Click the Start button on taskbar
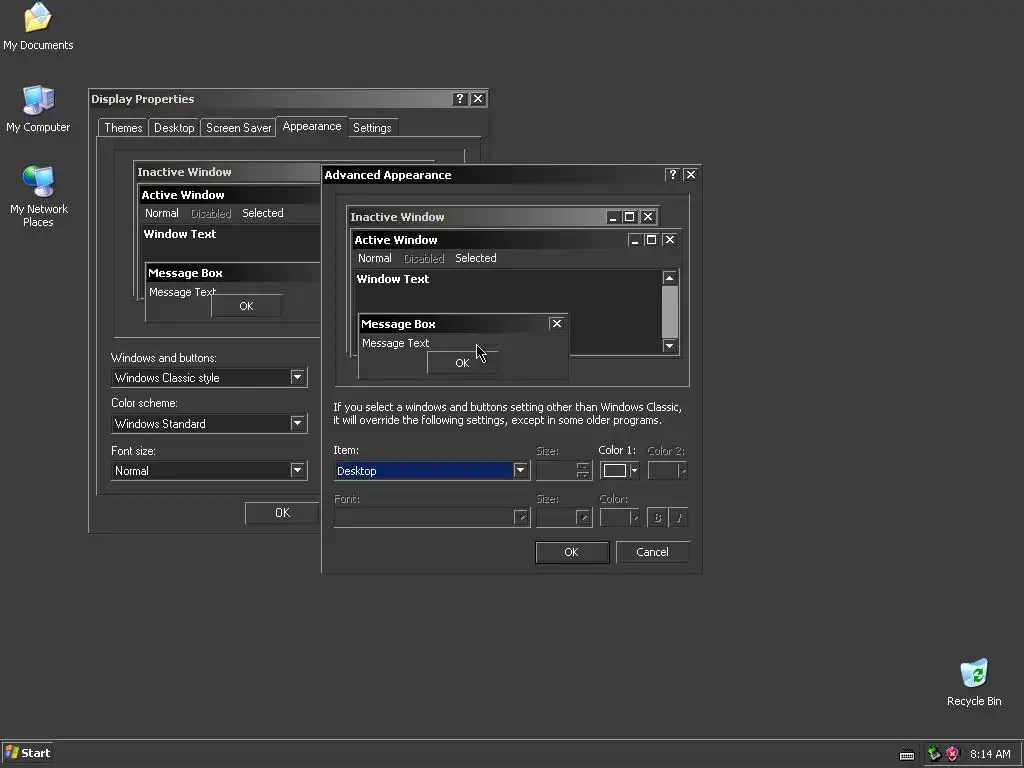The image size is (1024, 768). point(27,753)
